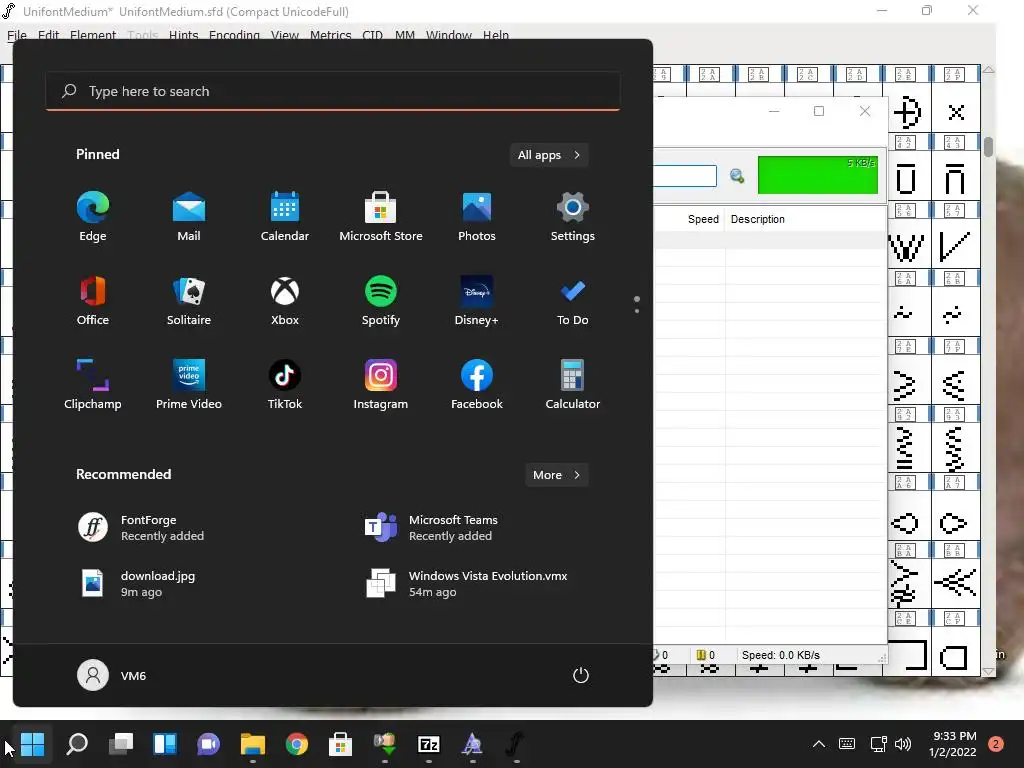Open the Help menu in FontForge
Image resolution: width=1024 pixels, height=768 pixels.
(x=496, y=35)
